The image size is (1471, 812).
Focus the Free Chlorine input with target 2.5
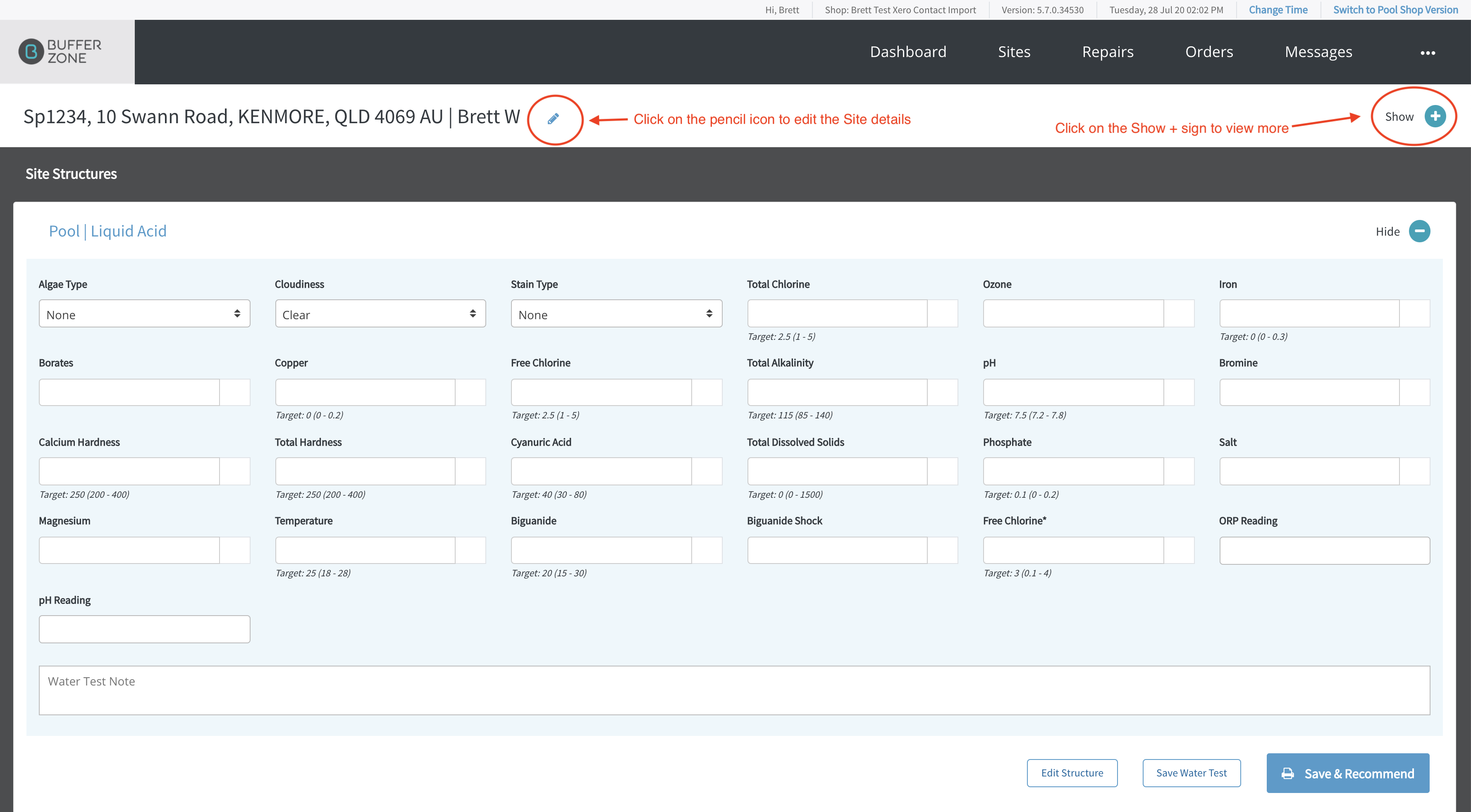tap(601, 392)
